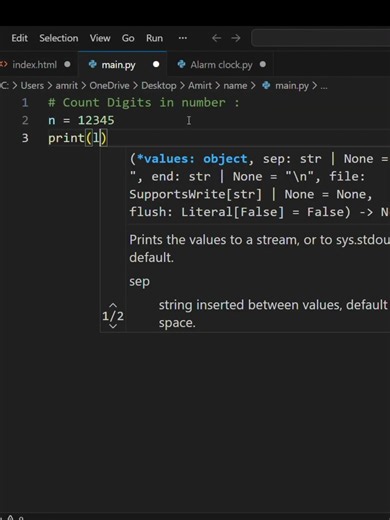This screenshot has height=520, width=390.
Task: Open the Users breadcrumb
Action: (x=32, y=86)
